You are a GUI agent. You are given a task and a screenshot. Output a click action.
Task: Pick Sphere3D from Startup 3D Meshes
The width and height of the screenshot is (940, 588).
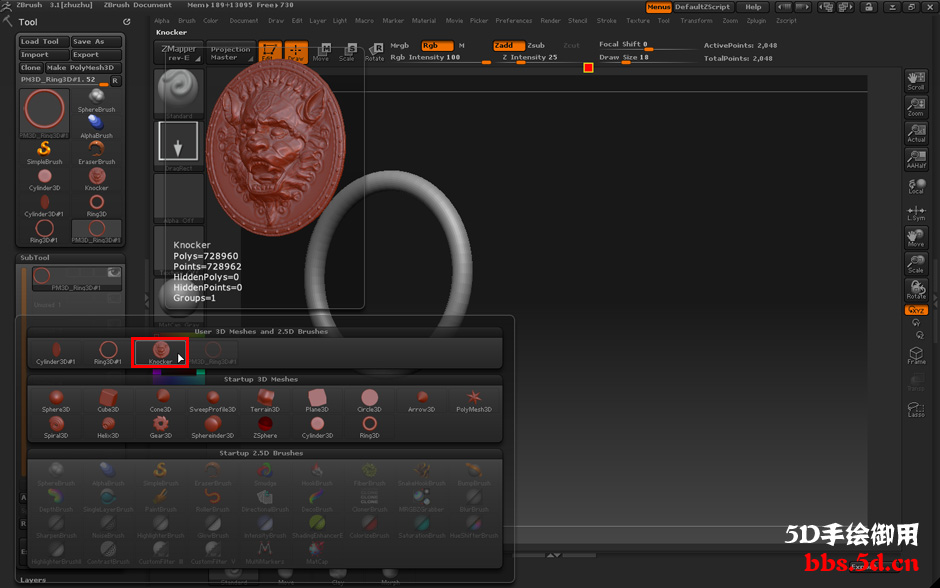56,400
